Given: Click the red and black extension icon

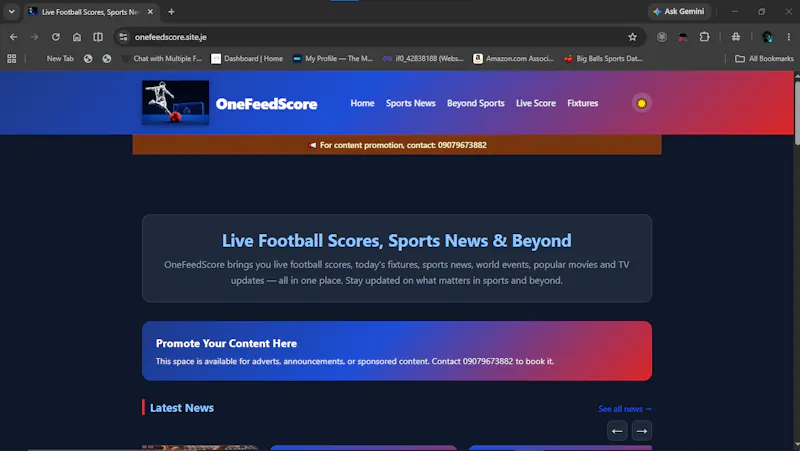Looking at the screenshot, I should point(683,37).
